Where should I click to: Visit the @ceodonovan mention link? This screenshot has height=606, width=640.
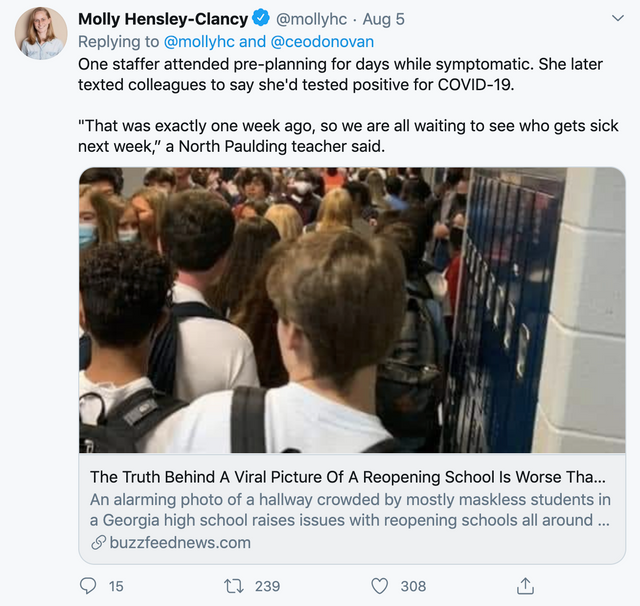point(324,41)
